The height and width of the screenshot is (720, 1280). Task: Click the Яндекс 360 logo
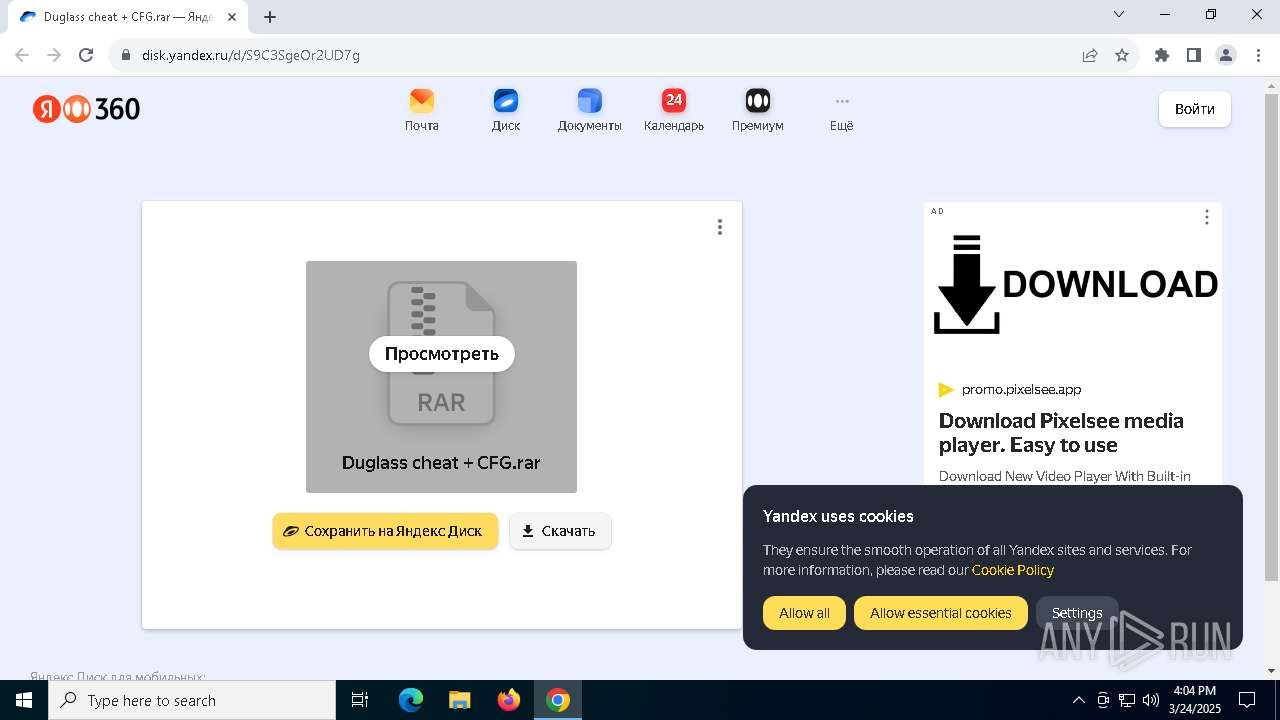point(86,109)
